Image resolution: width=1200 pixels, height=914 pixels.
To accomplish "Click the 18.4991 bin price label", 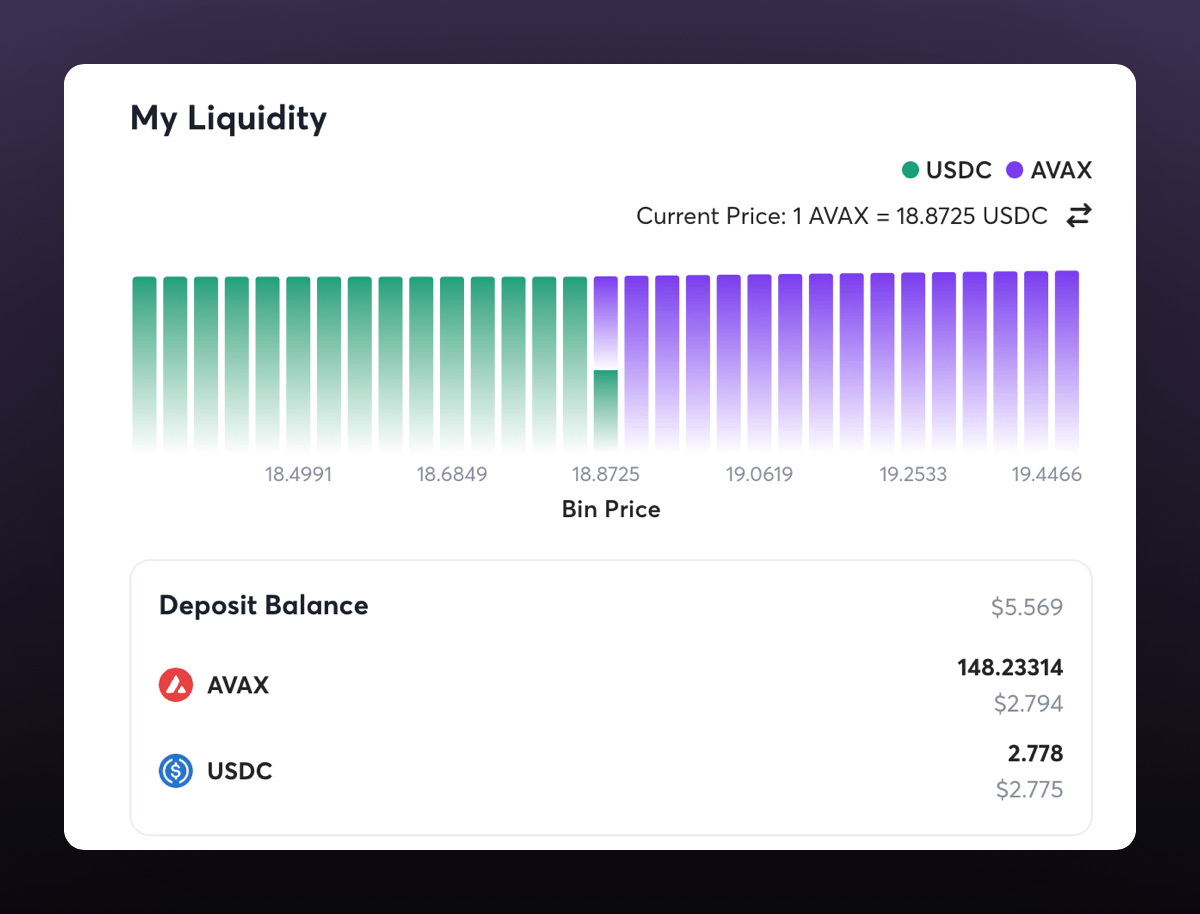I will click(x=298, y=474).
